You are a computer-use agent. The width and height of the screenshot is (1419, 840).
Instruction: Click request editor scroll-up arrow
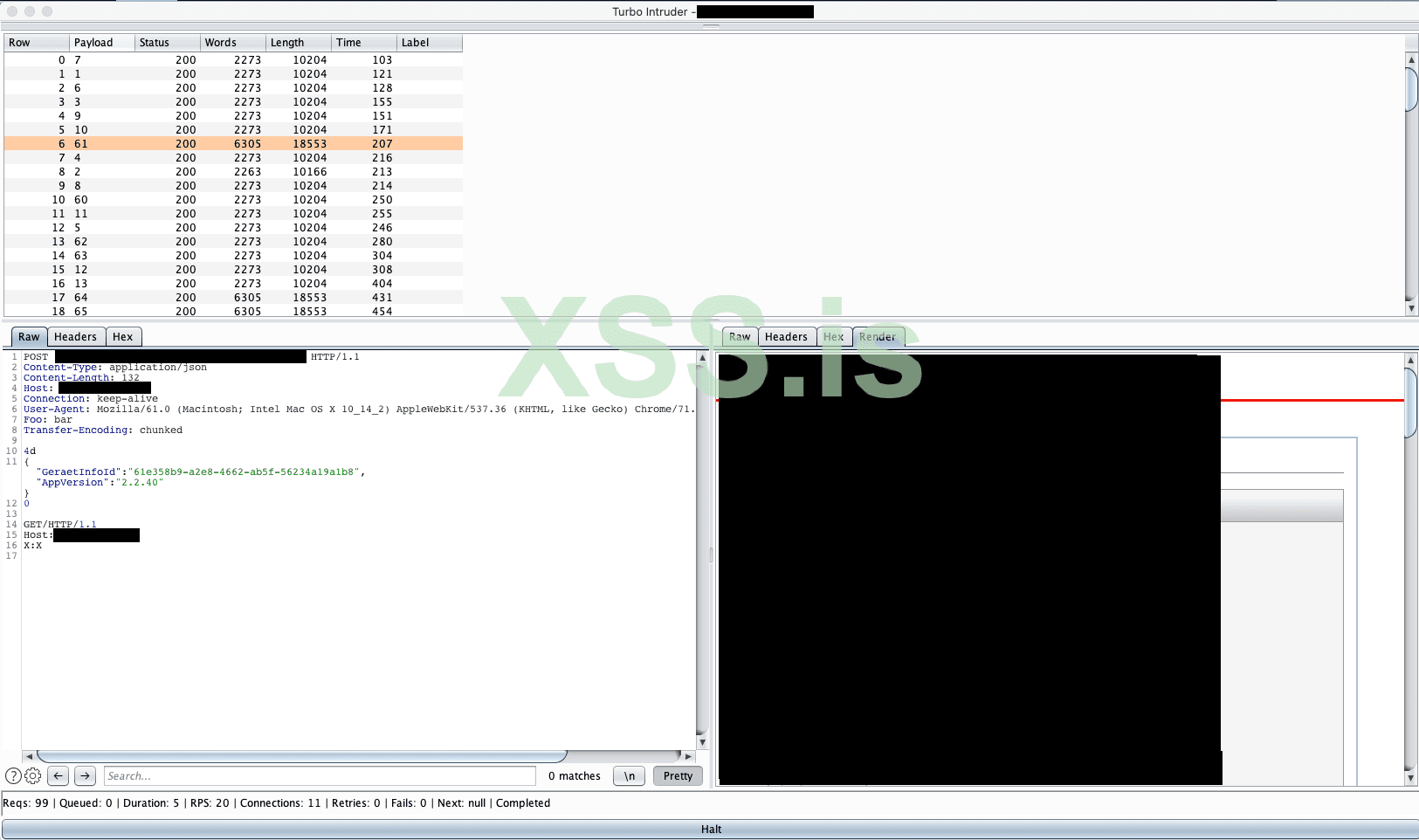[x=702, y=357]
